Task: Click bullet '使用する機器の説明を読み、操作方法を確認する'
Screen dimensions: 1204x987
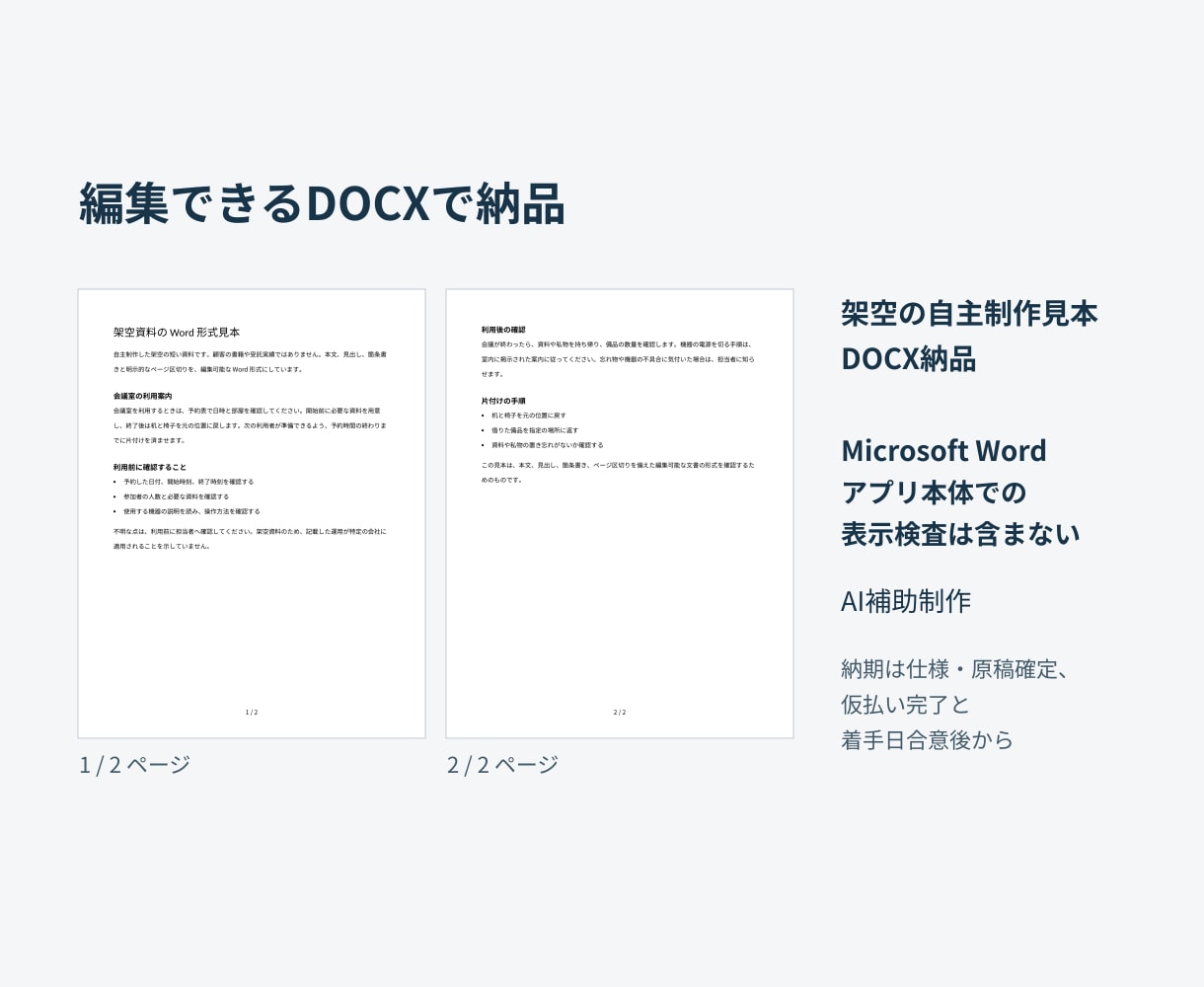Action: [x=191, y=511]
